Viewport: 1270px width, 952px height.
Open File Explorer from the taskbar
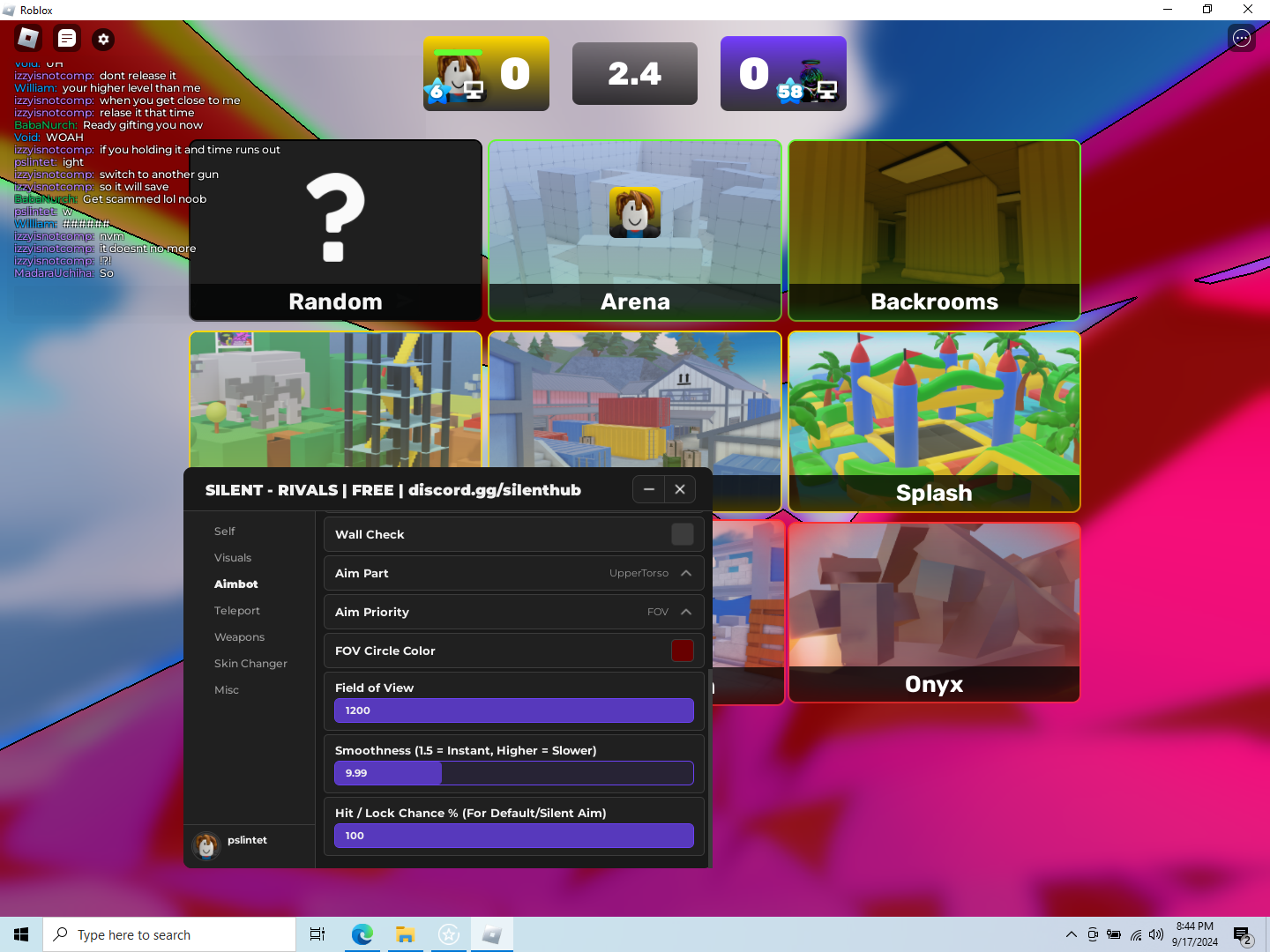pyautogui.click(x=405, y=934)
